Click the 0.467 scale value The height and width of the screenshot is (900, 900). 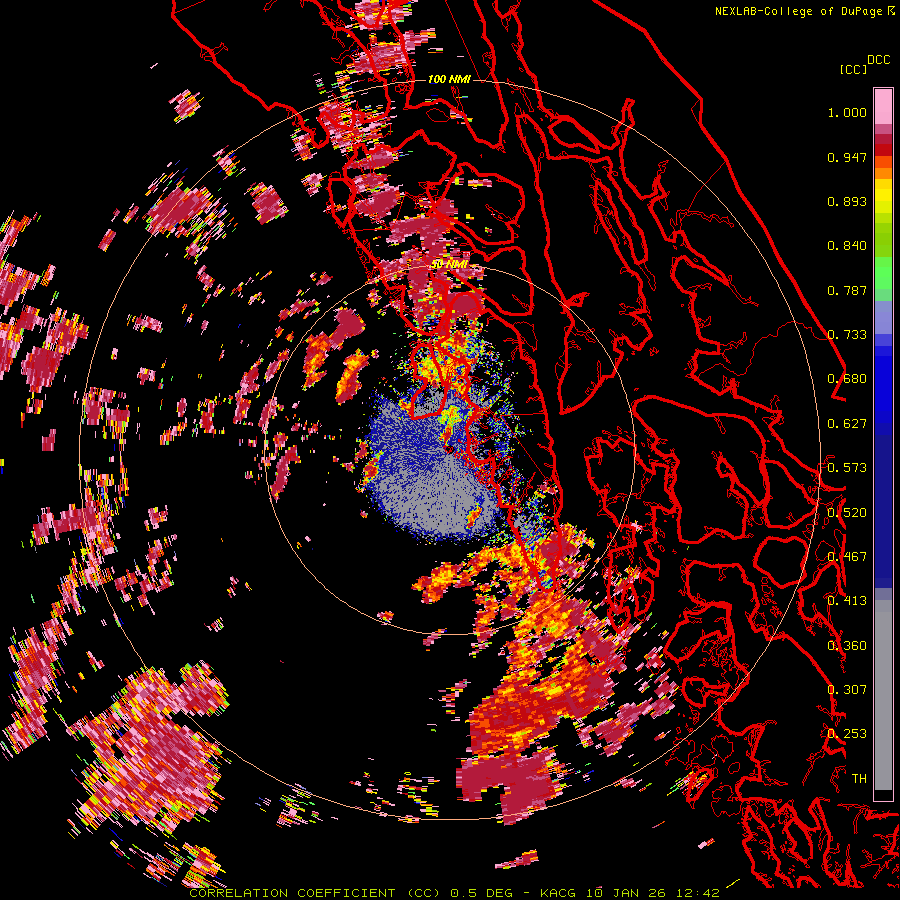(x=847, y=557)
